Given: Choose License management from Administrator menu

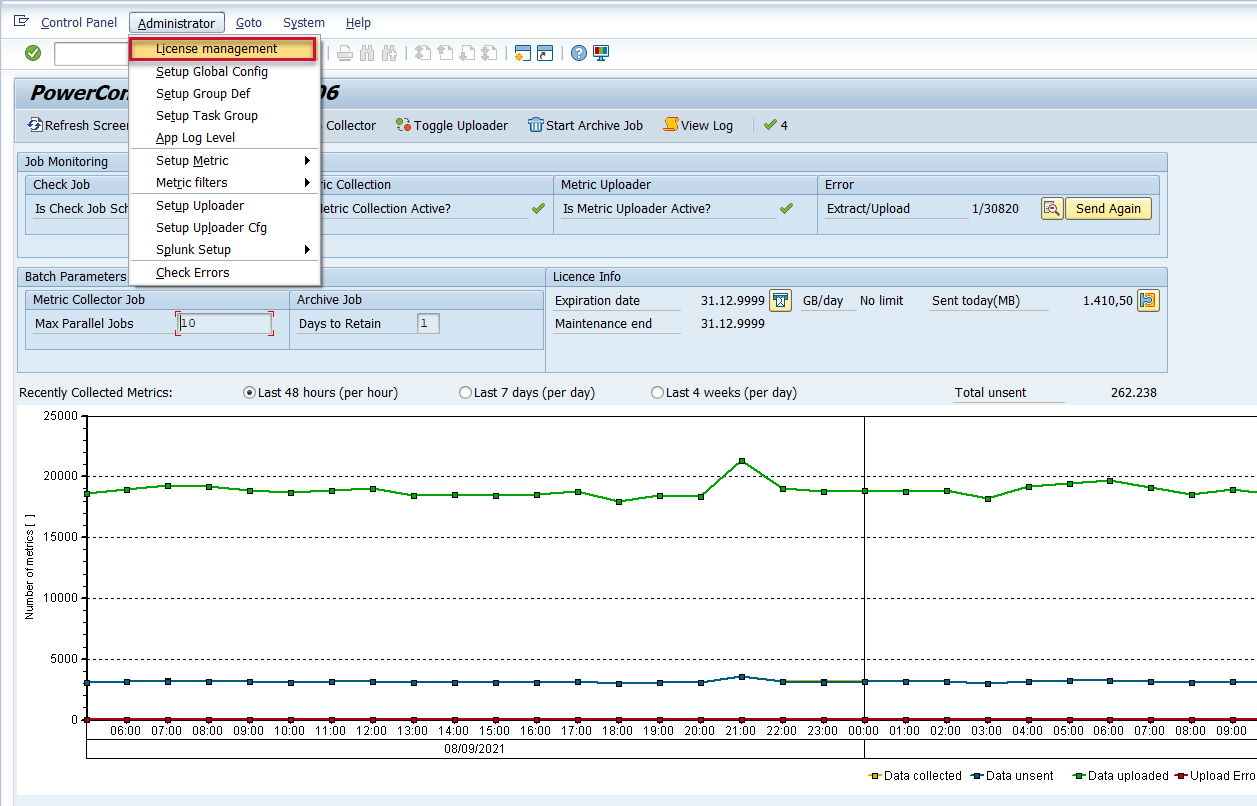Looking at the screenshot, I should pyautogui.click(x=217, y=49).
